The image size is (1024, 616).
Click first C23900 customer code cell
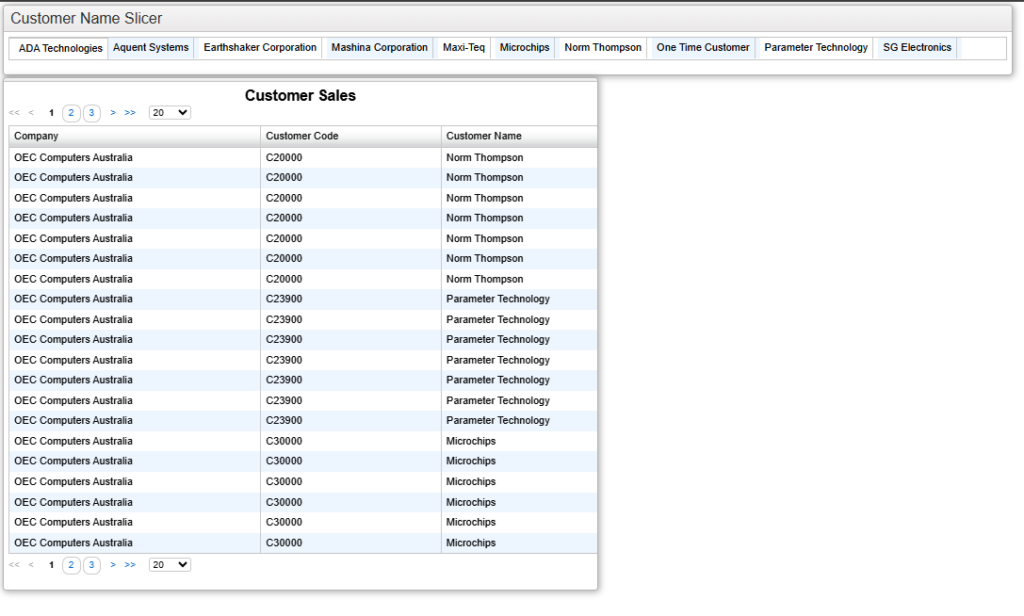tap(351, 299)
